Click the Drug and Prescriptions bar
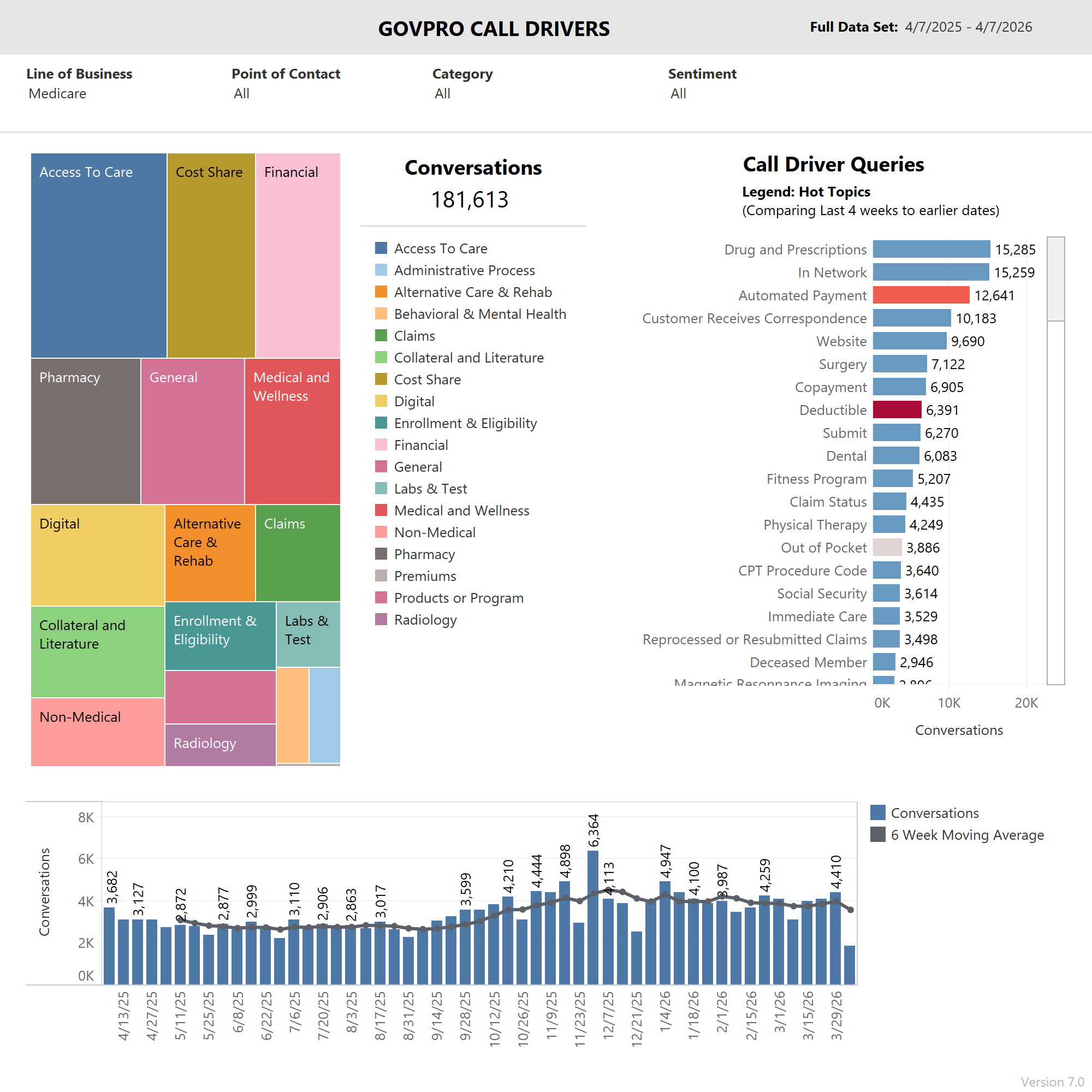1092x1092 pixels. 931,250
